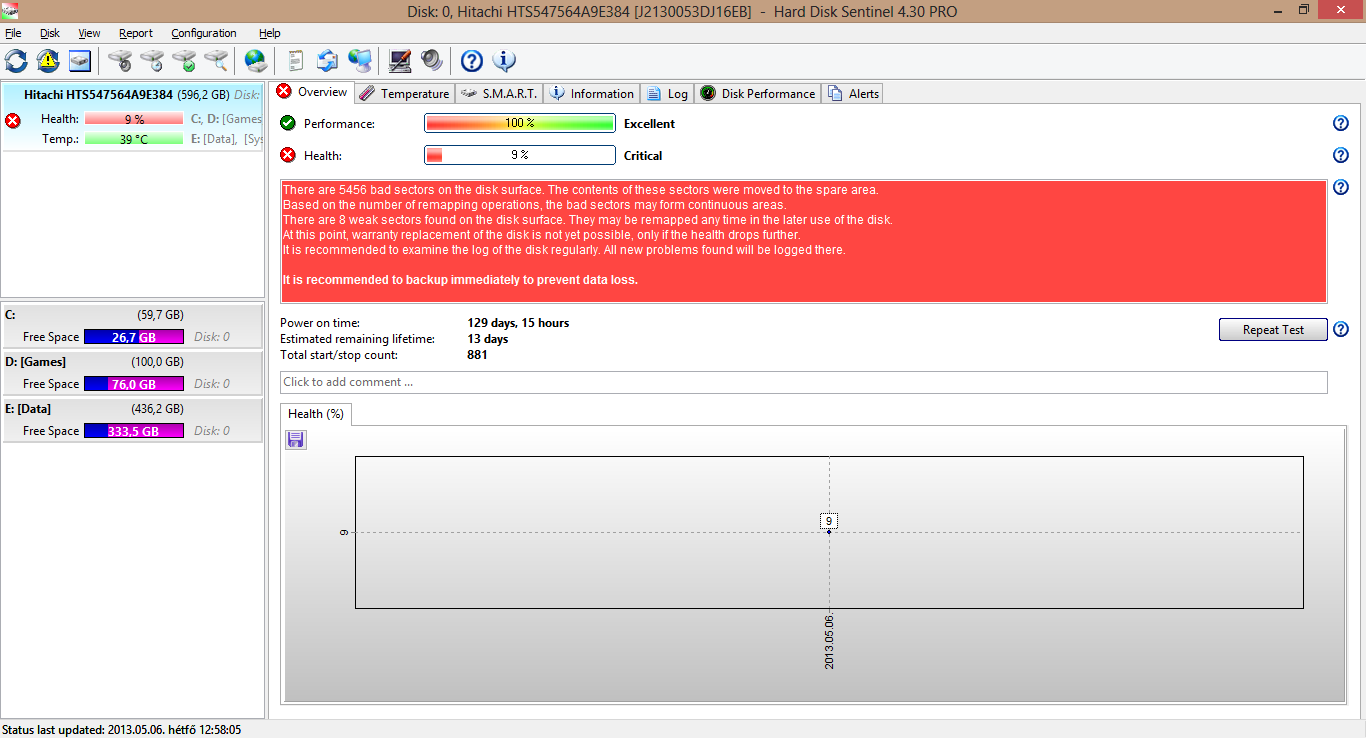The width and height of the screenshot is (1366, 738).
Task: Click the E: free space 333,5 GB bar
Action: tap(134, 431)
